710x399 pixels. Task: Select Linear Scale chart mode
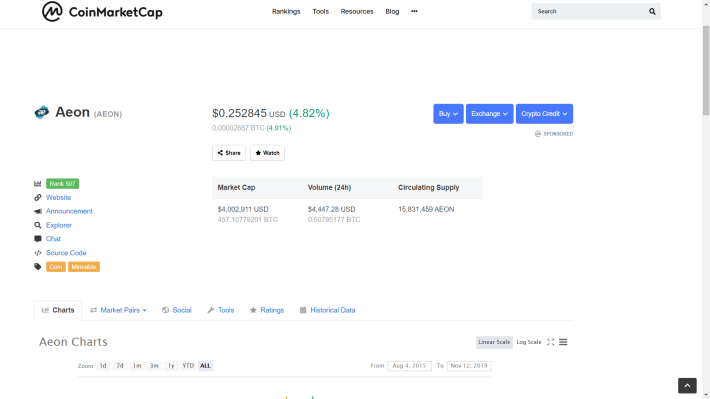tap(494, 342)
